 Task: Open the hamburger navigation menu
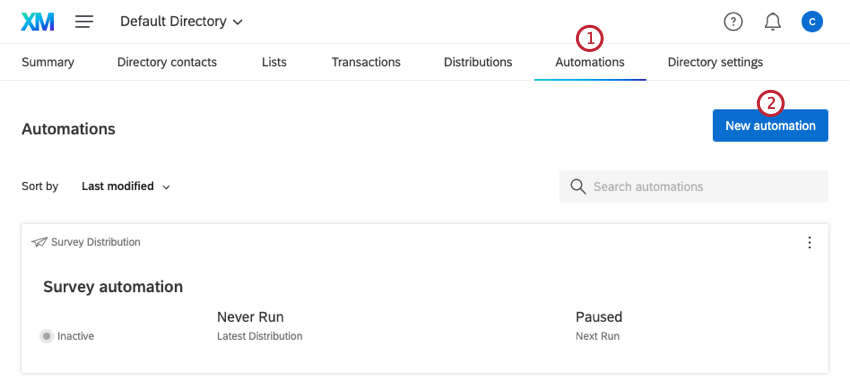(84, 22)
